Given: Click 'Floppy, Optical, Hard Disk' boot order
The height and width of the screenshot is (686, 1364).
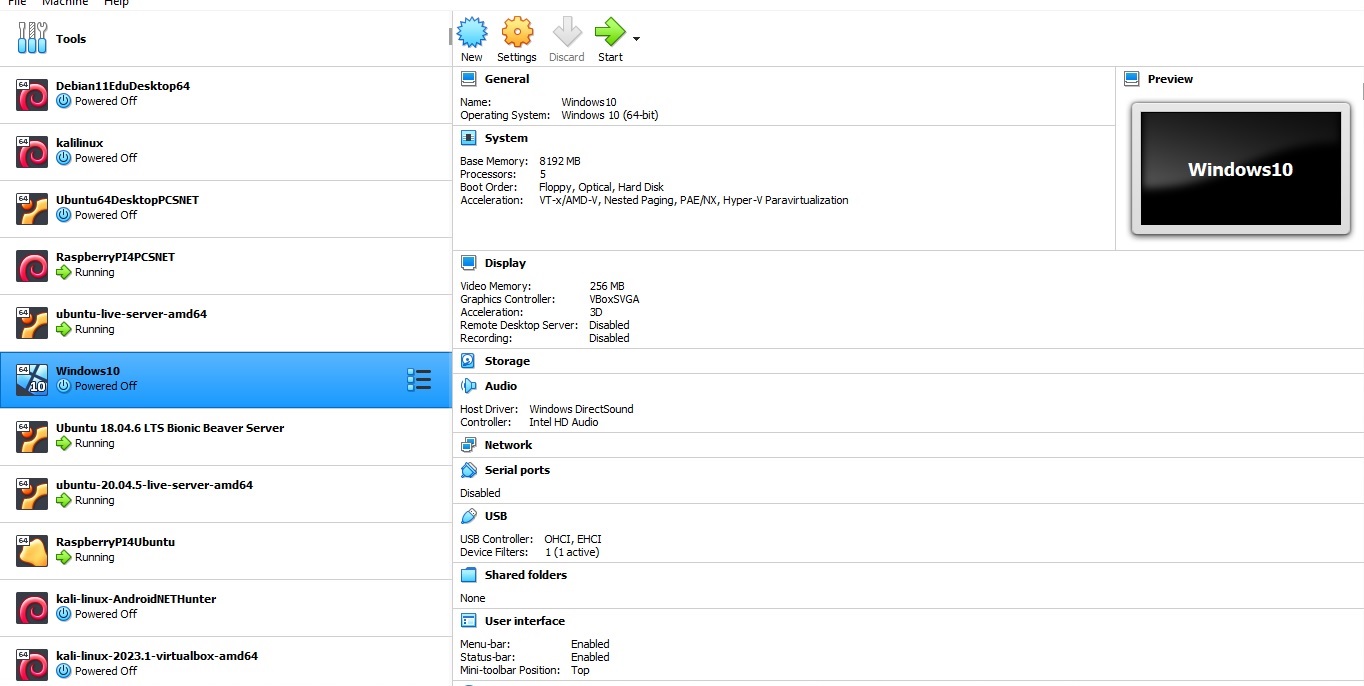Looking at the screenshot, I should click(601, 187).
